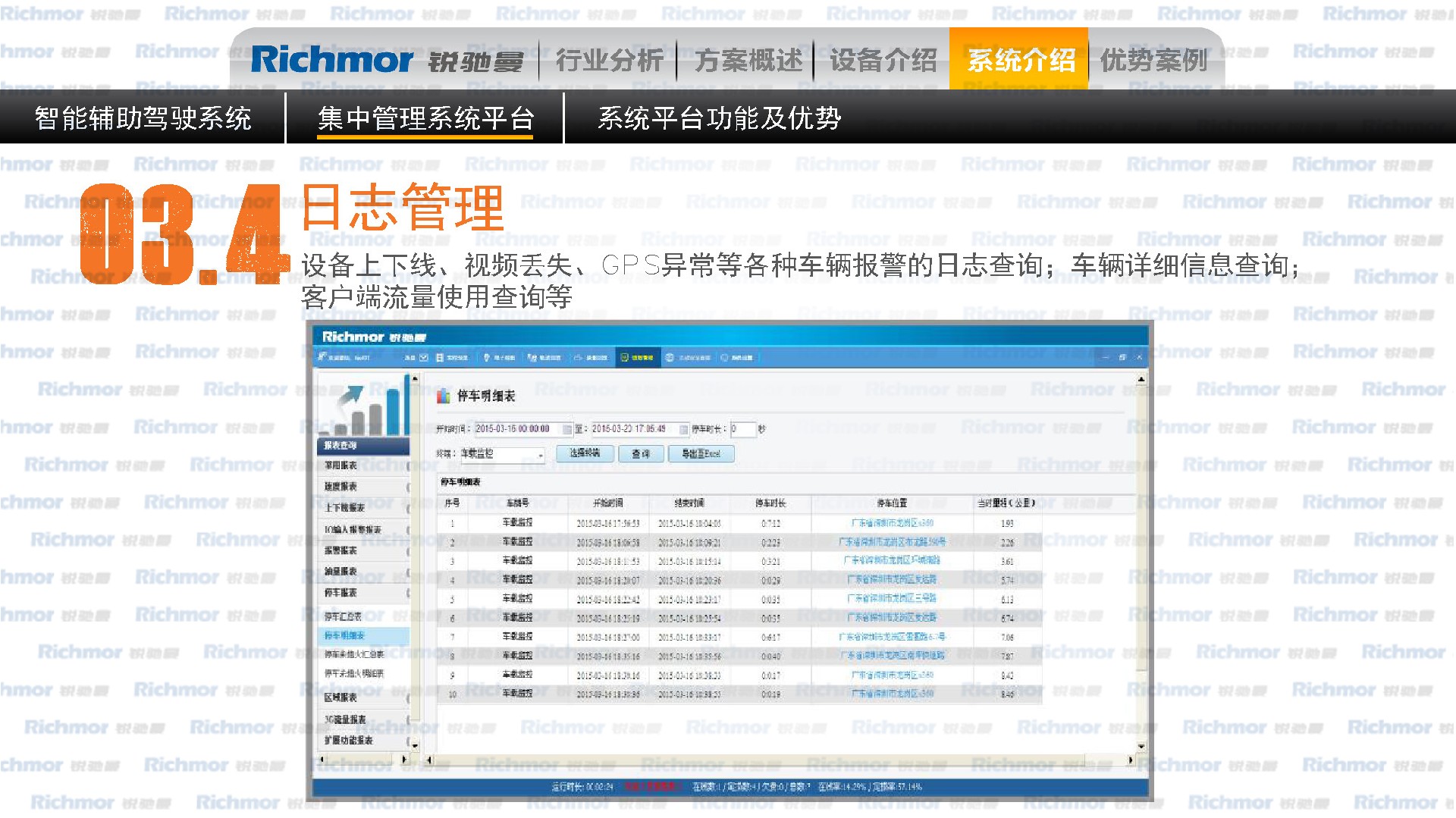Expand 3G流量报表 in sidebar
The width and height of the screenshot is (1456, 818).
tap(363, 719)
